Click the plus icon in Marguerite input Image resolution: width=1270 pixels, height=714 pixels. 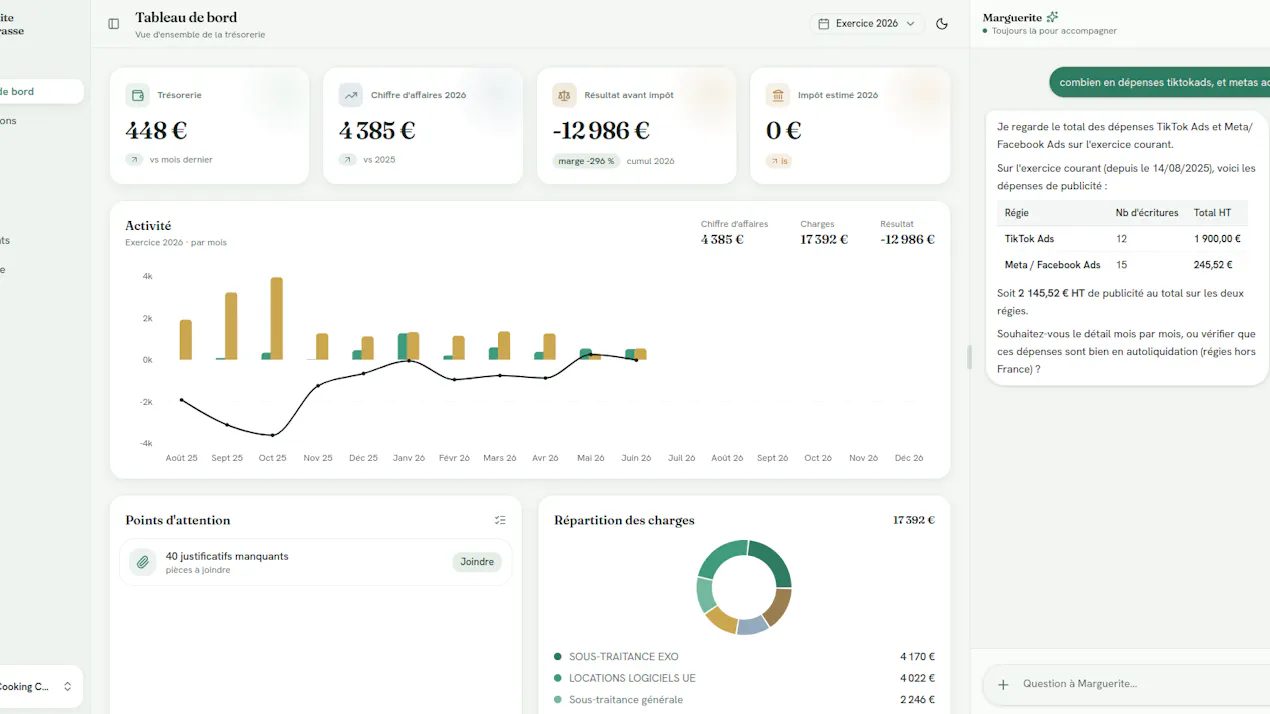click(1003, 685)
